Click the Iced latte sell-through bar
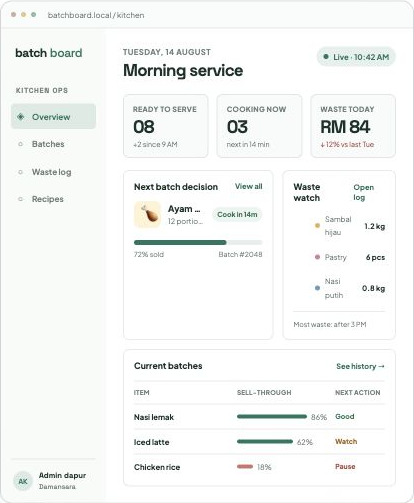Viewport: 414px width, 503px height. 265,442
